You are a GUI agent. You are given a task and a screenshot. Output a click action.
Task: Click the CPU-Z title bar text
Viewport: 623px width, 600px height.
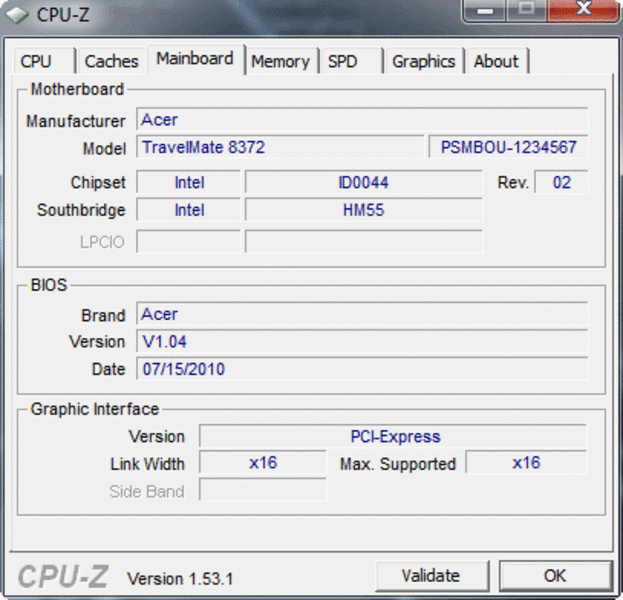coord(63,15)
